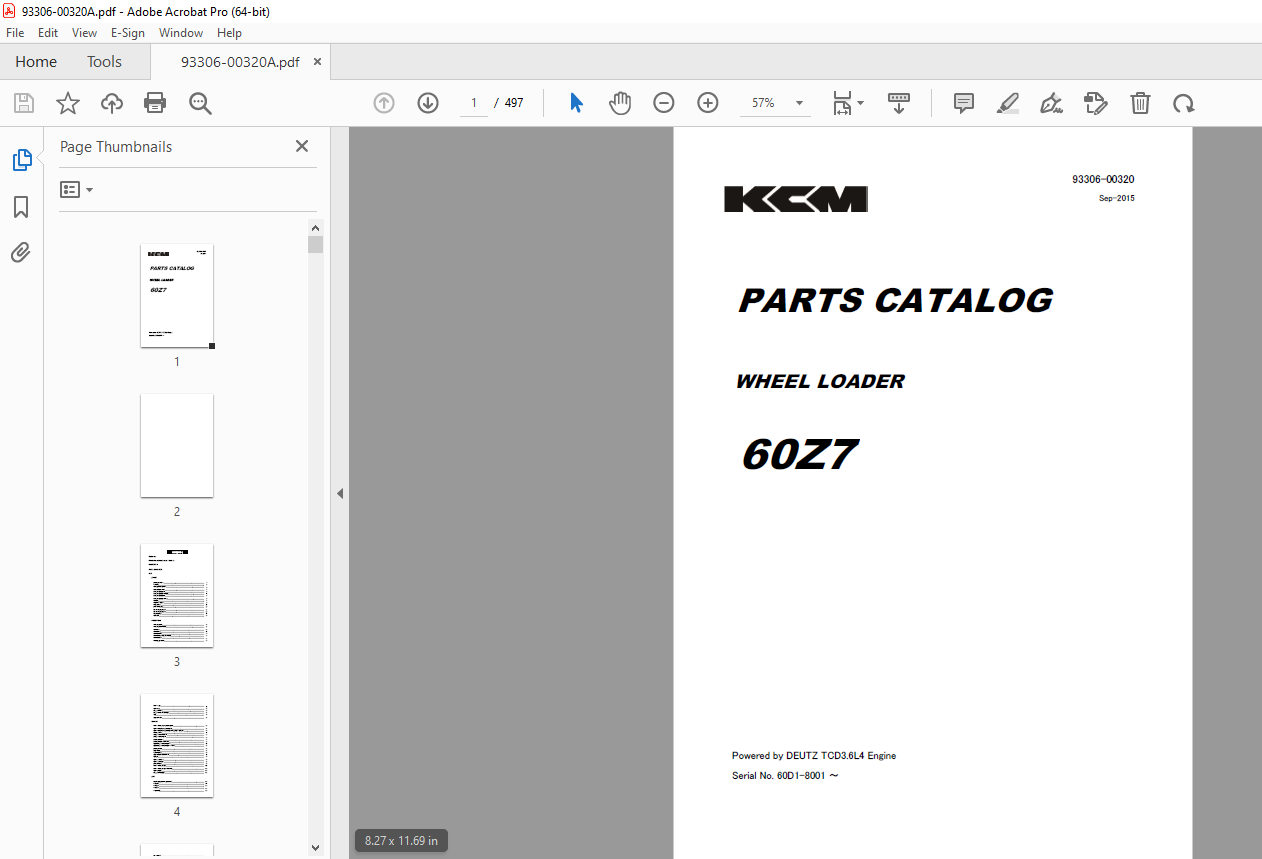Add a comment sticky note
This screenshot has width=1262, height=859.
[x=964, y=103]
